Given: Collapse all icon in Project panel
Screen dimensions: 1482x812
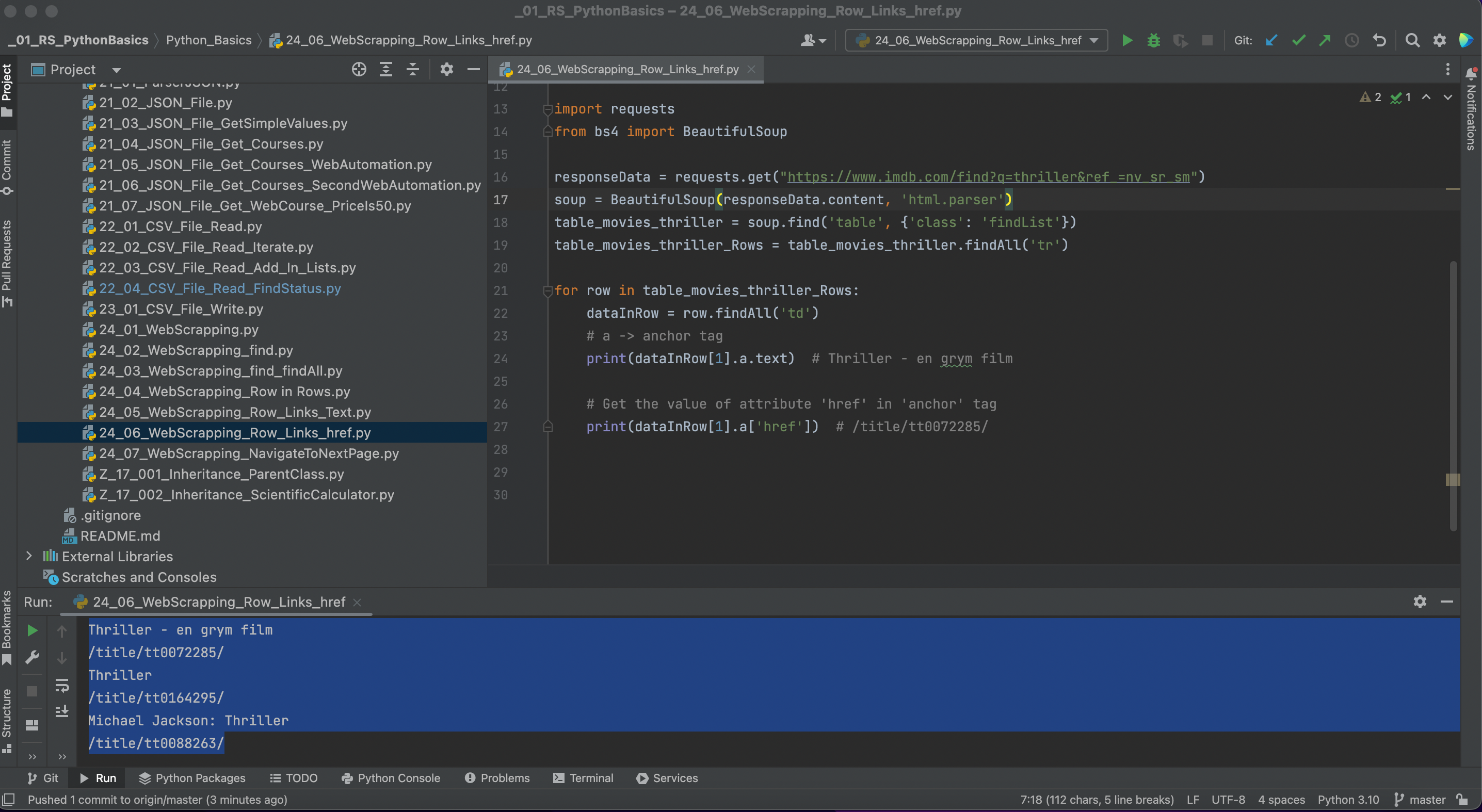Looking at the screenshot, I should coord(412,70).
